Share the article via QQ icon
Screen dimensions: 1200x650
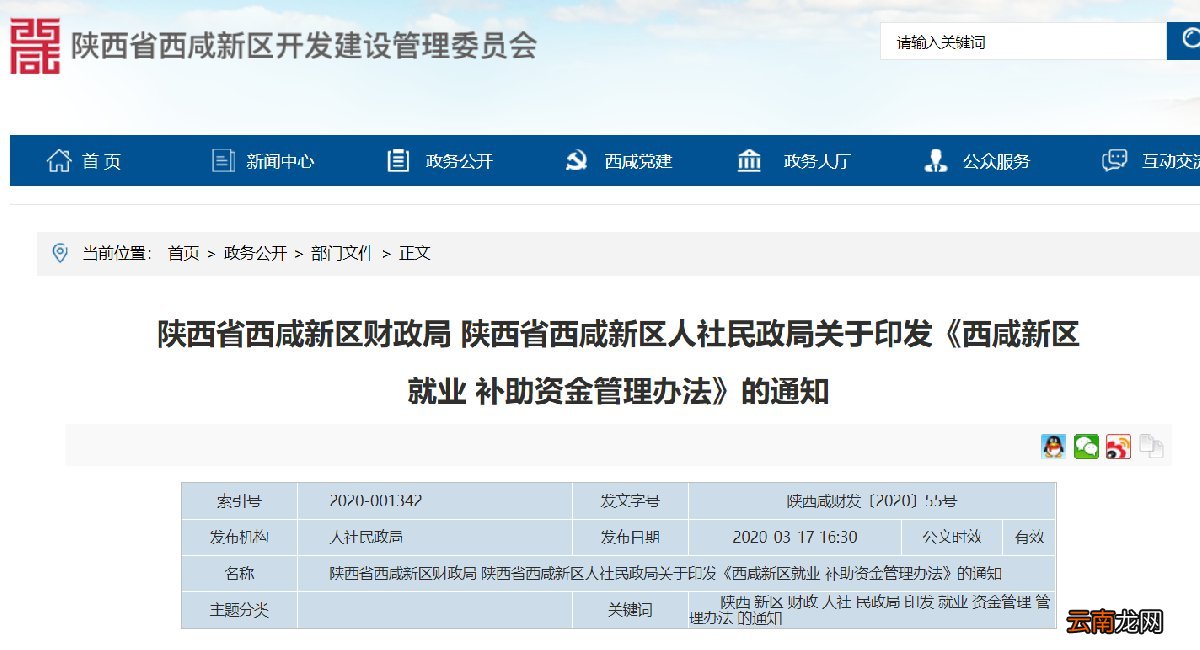(1052, 446)
